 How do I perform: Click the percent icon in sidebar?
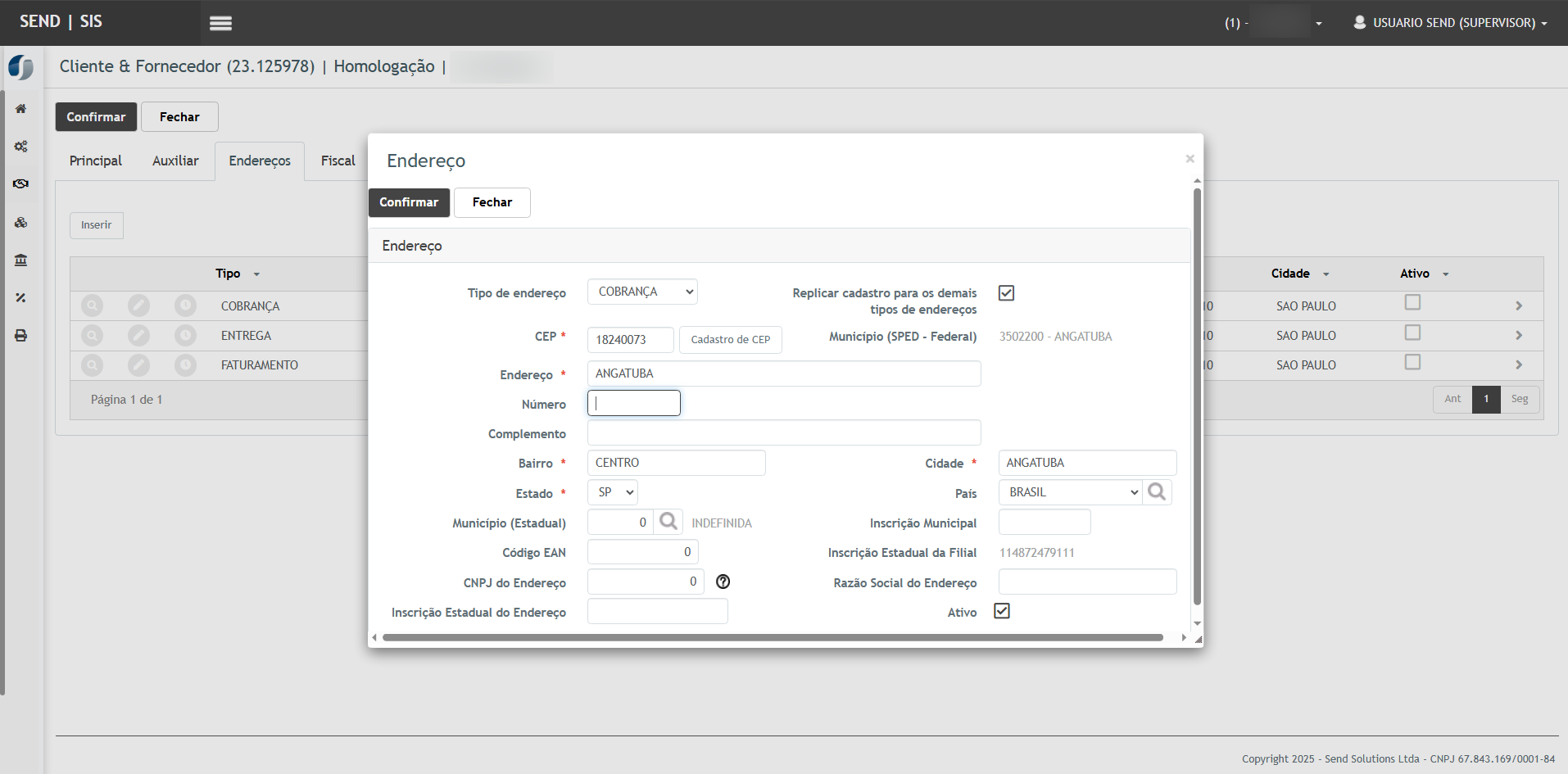[x=21, y=298]
